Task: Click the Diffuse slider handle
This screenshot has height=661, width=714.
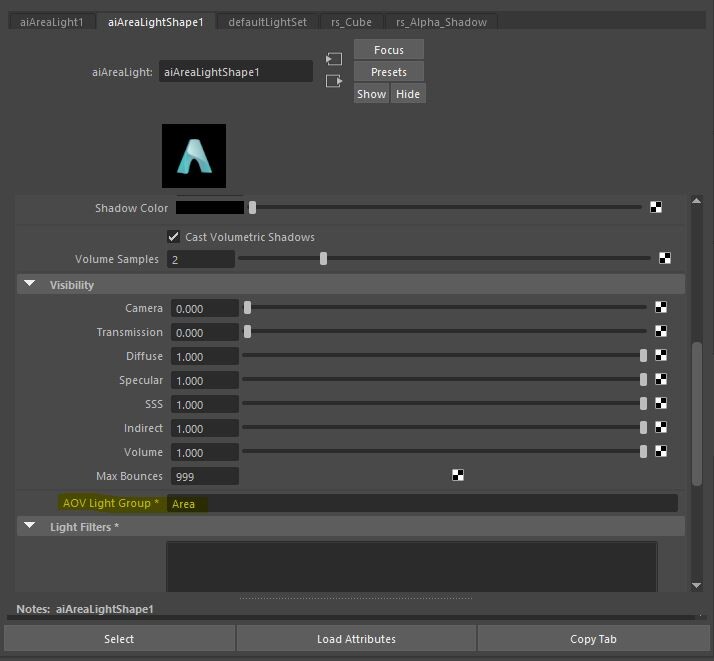Action: click(643, 355)
